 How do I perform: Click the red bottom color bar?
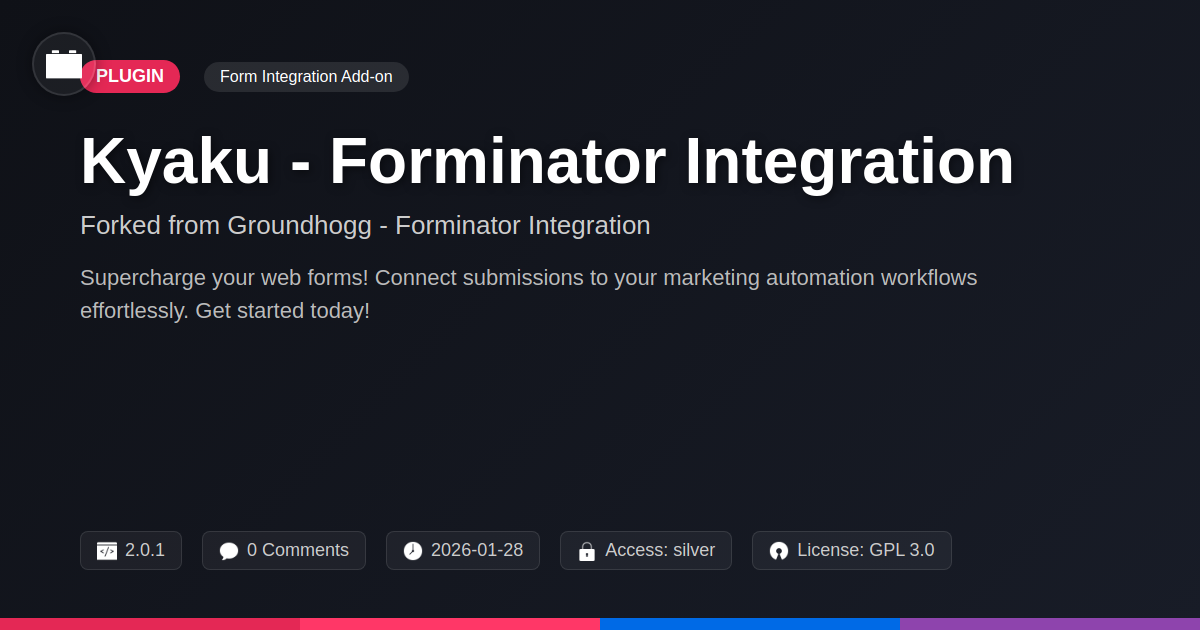pos(150,624)
